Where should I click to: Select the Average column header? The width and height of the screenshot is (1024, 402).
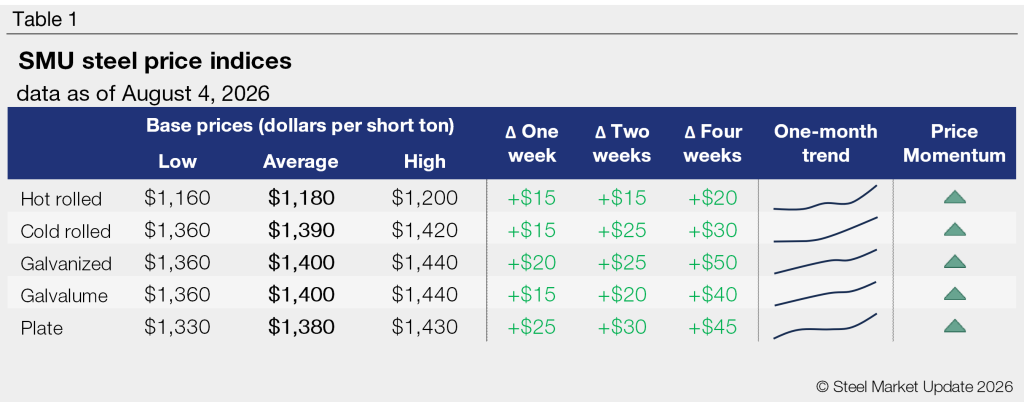[300, 161]
